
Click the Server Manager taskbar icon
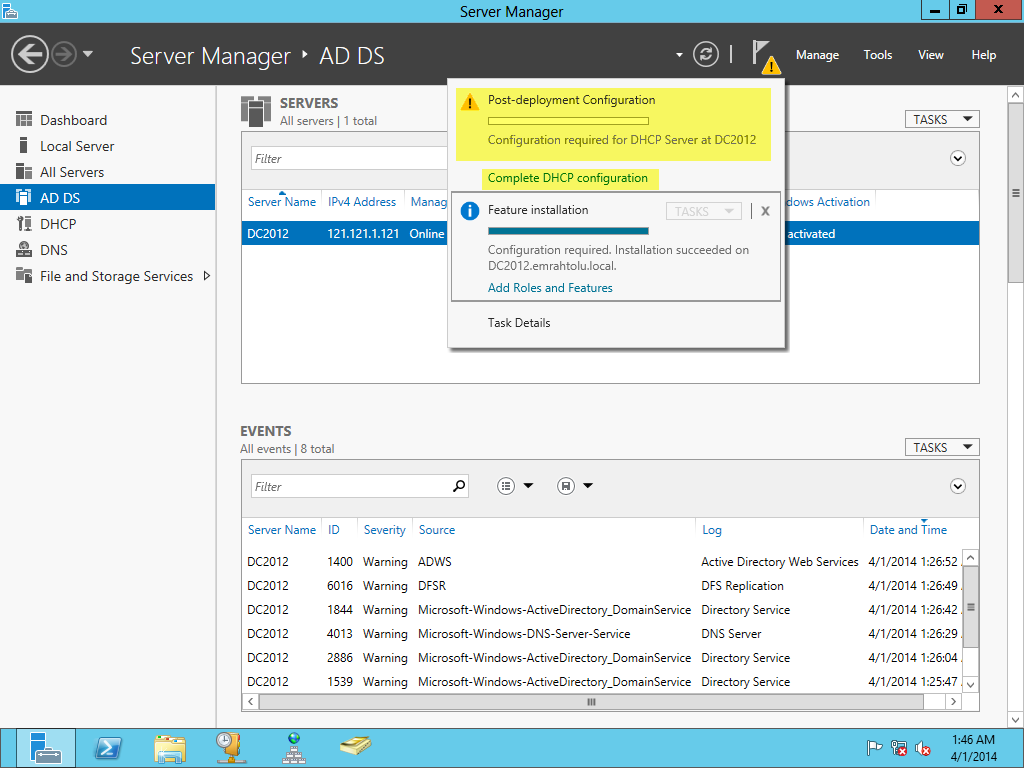(x=46, y=748)
